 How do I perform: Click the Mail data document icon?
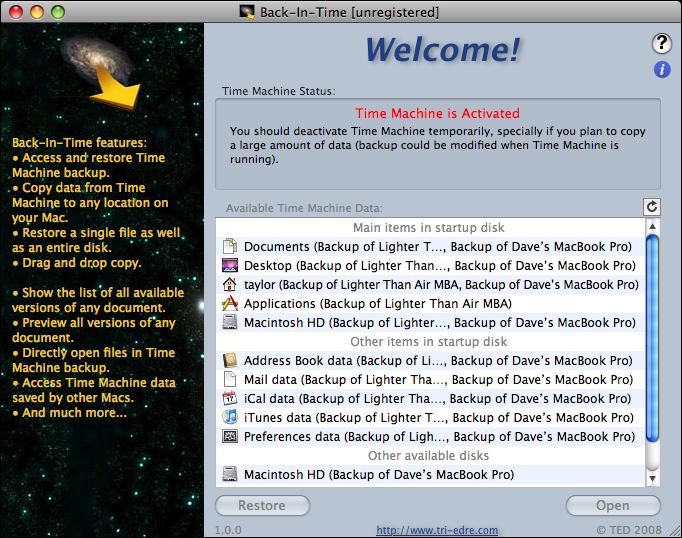[x=230, y=379]
